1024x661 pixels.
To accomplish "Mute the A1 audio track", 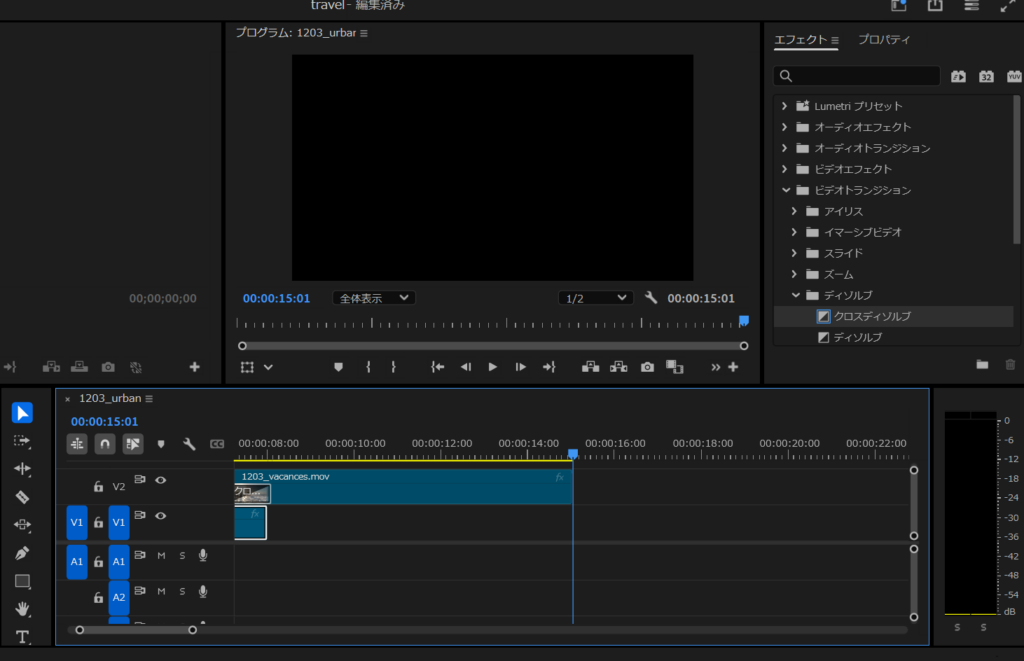I will tap(161, 555).
